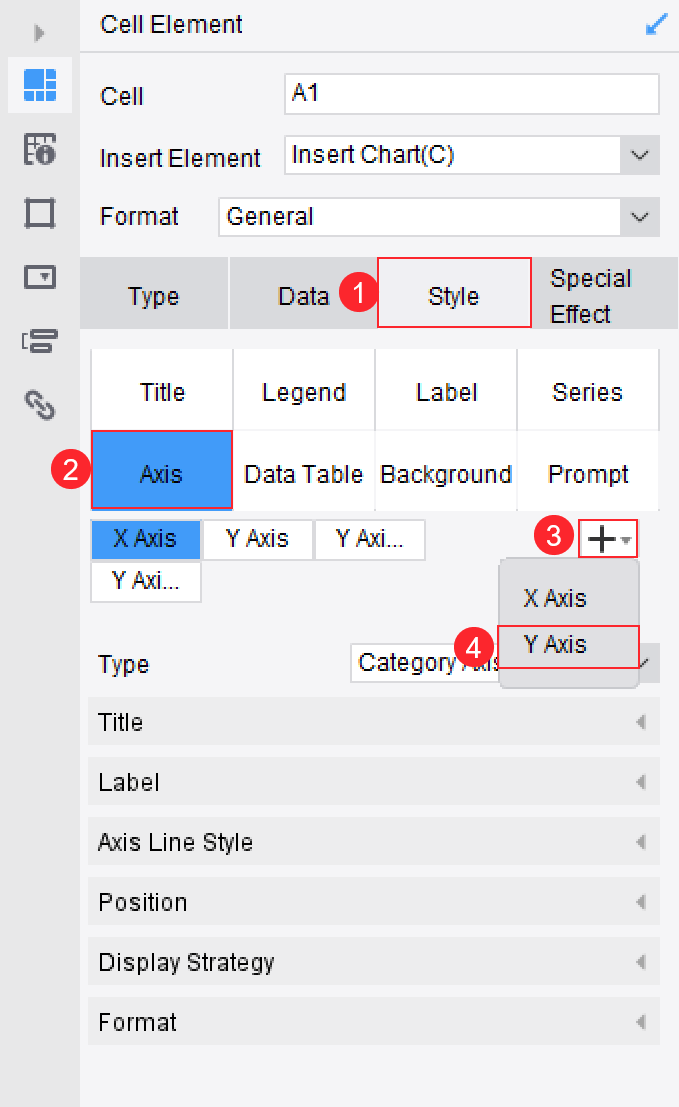Expand the collapsed sidebar arrow
The width and height of the screenshot is (679, 1107).
[40, 32]
